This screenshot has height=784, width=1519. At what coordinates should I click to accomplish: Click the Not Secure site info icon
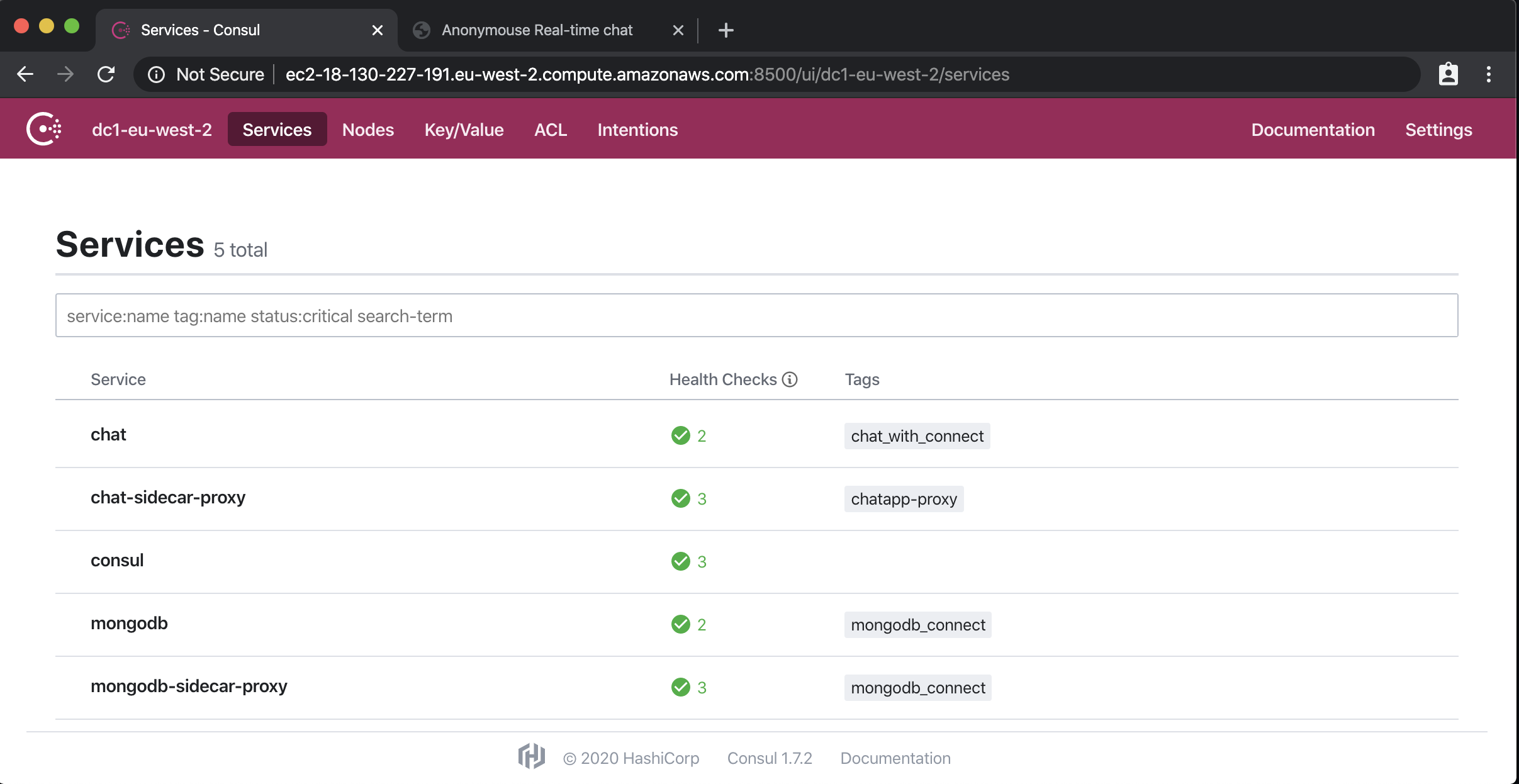coord(156,75)
